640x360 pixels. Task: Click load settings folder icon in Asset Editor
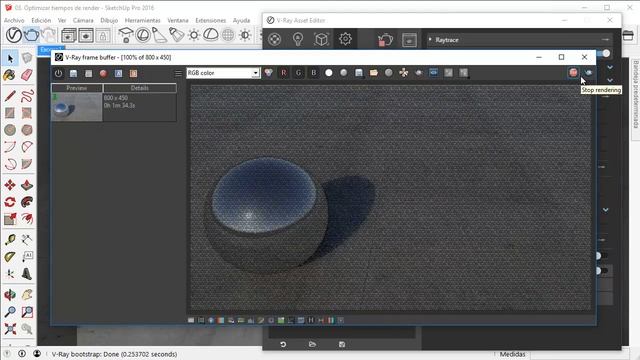click(x=312, y=344)
